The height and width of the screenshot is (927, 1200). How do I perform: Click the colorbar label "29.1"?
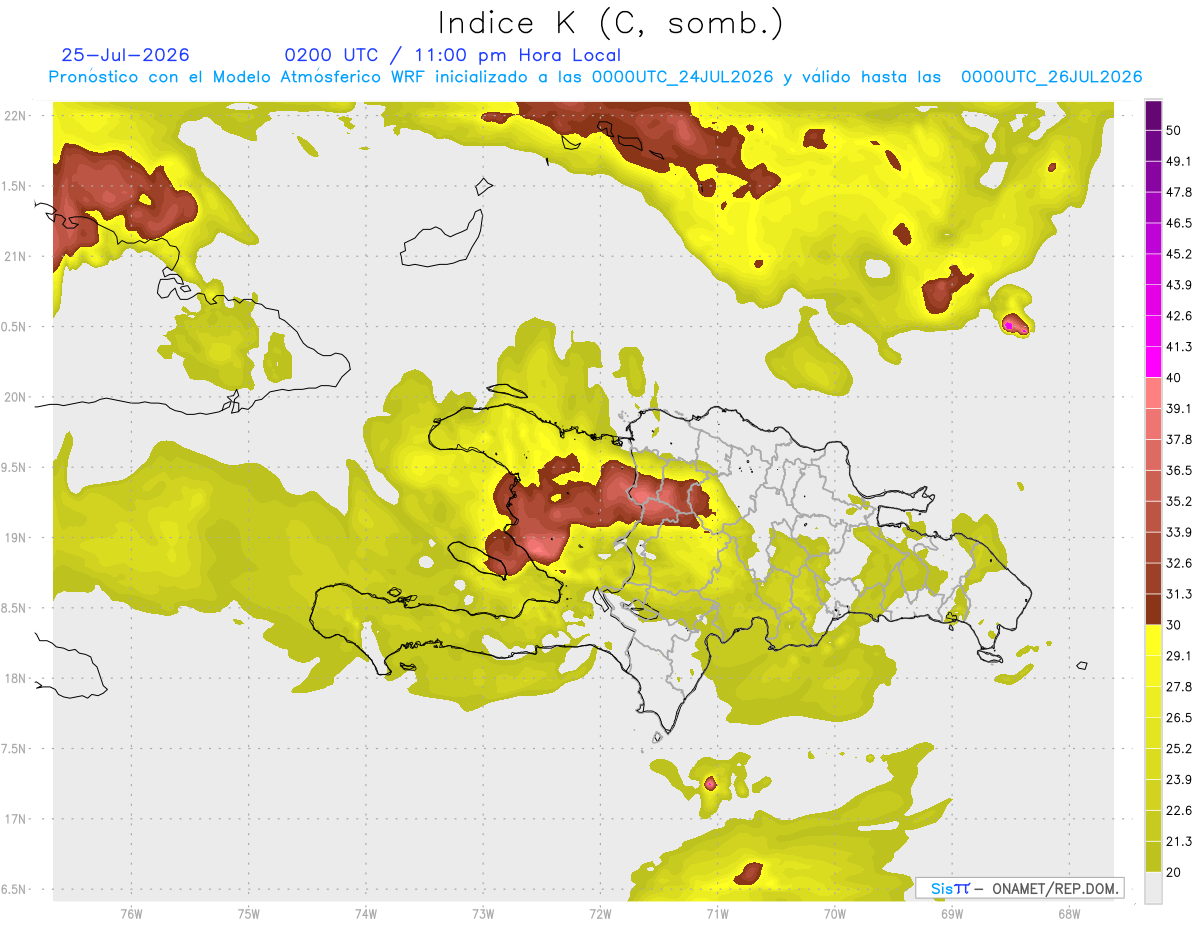[1178, 656]
